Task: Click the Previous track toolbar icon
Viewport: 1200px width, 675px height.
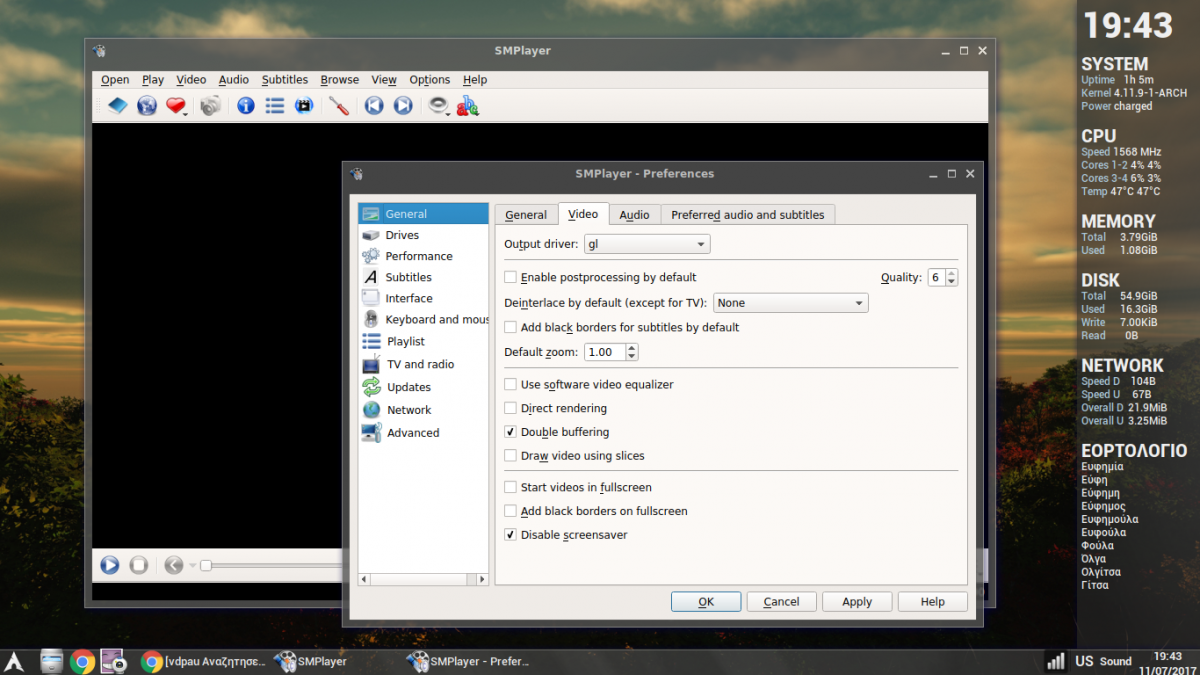Action: coord(374,105)
